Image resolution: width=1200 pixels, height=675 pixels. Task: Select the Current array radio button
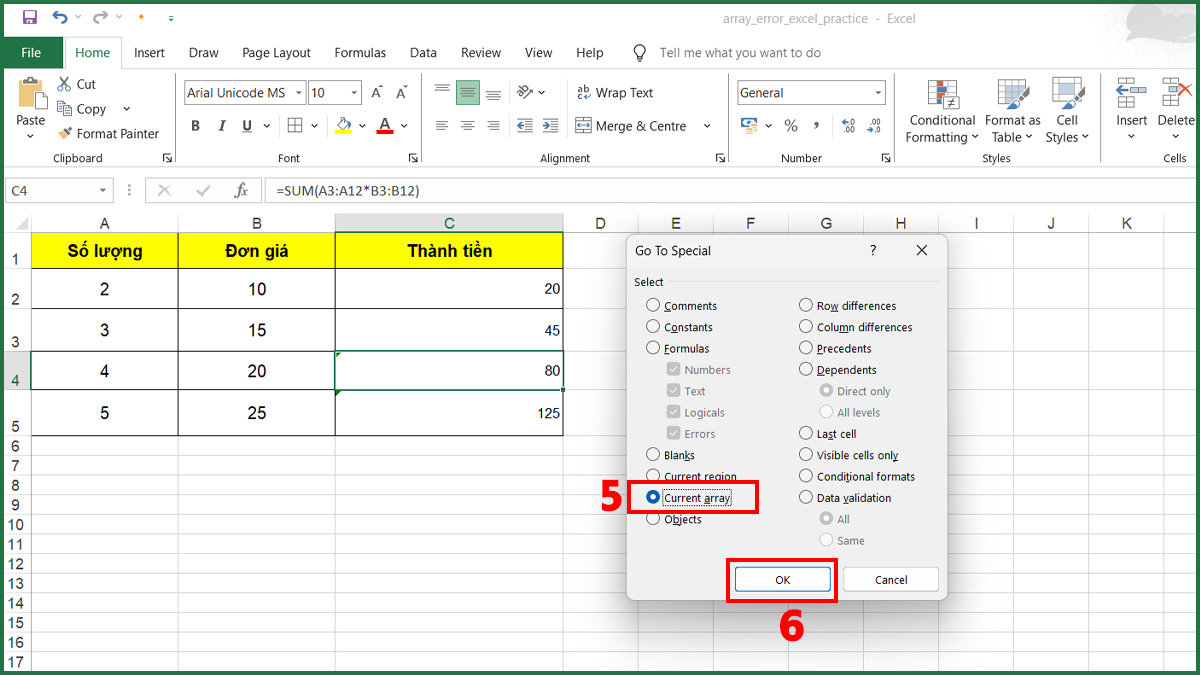point(653,497)
